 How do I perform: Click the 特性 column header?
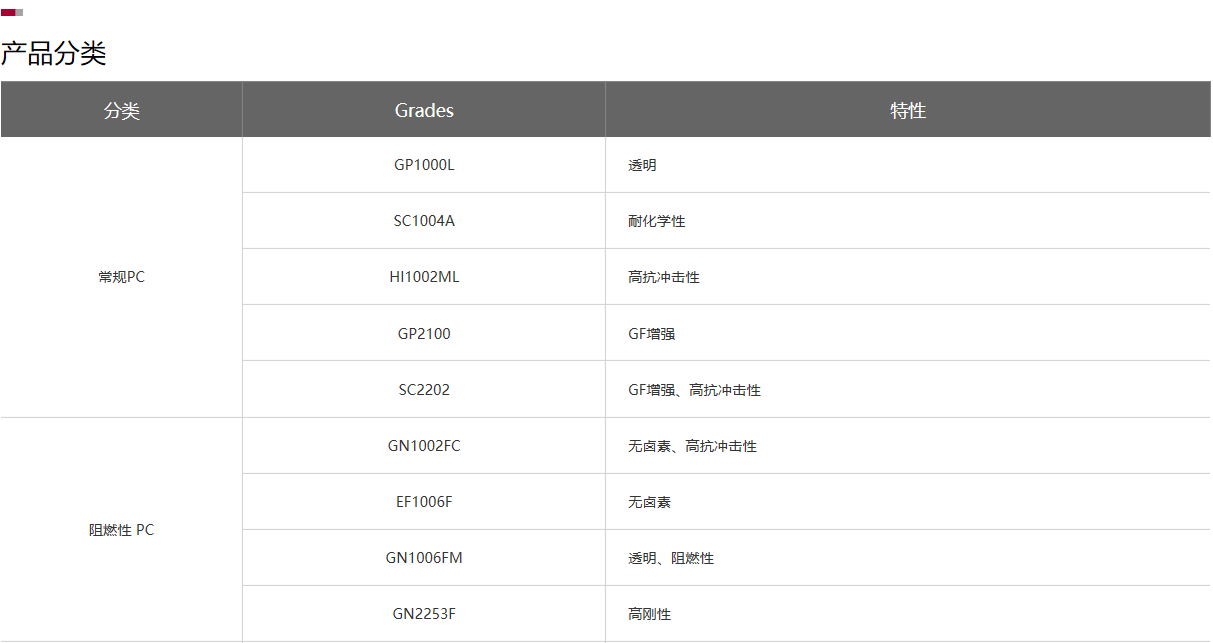point(908,111)
